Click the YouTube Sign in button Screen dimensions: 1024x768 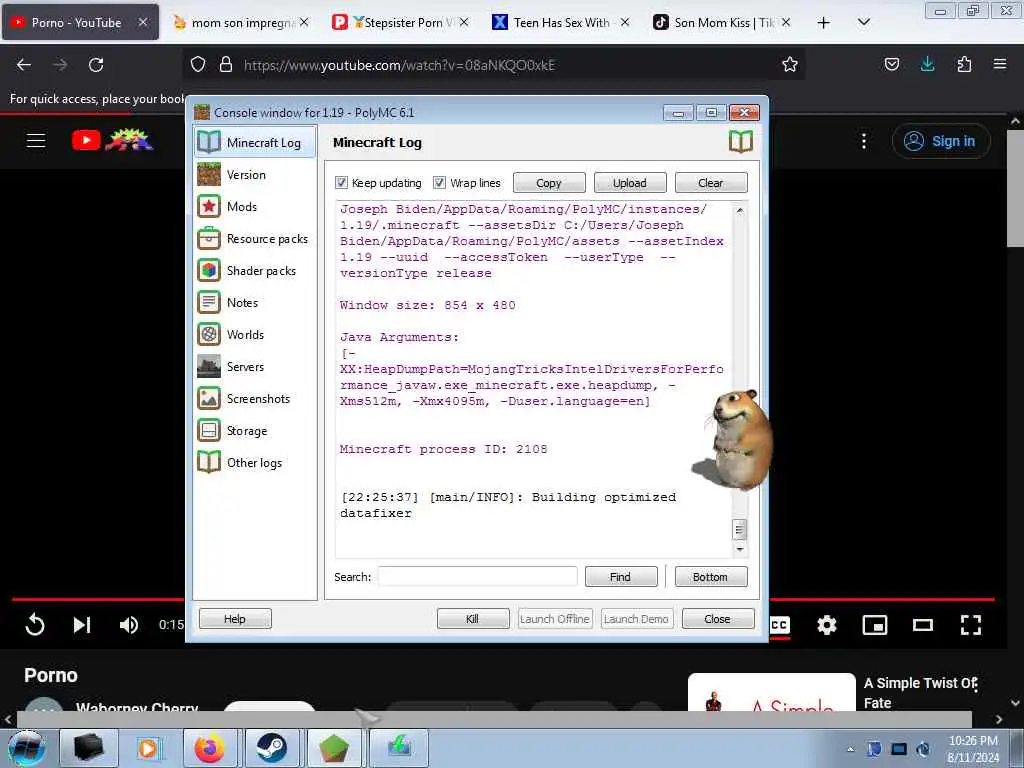pyautogui.click(x=941, y=141)
